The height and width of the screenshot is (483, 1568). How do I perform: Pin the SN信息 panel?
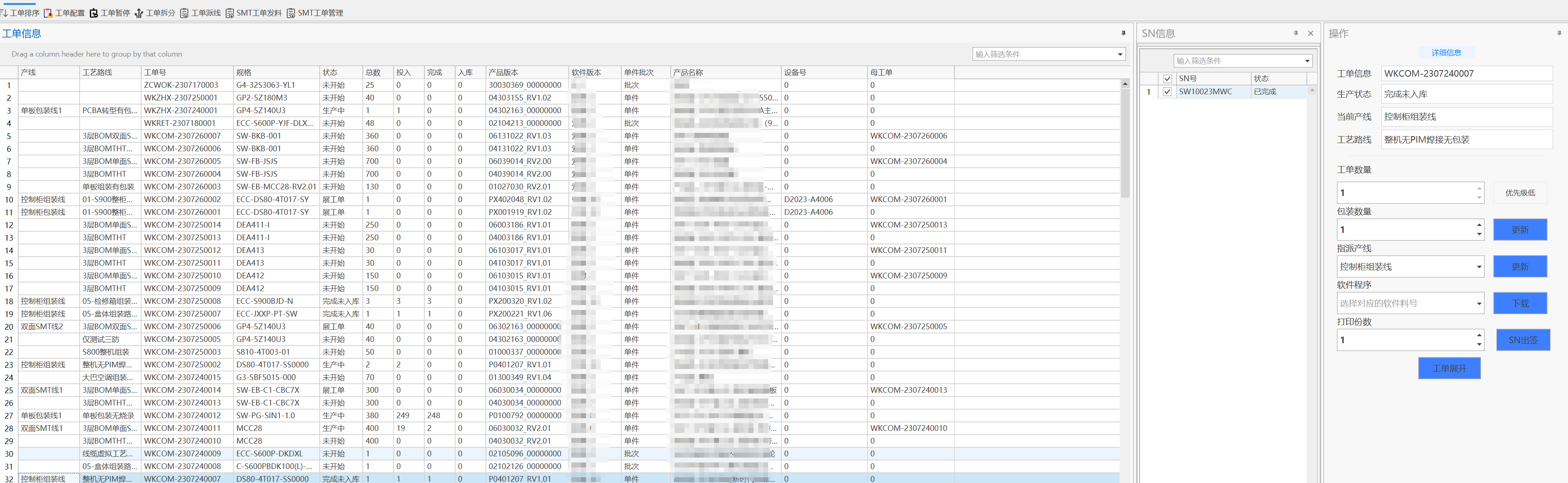pos(1296,34)
